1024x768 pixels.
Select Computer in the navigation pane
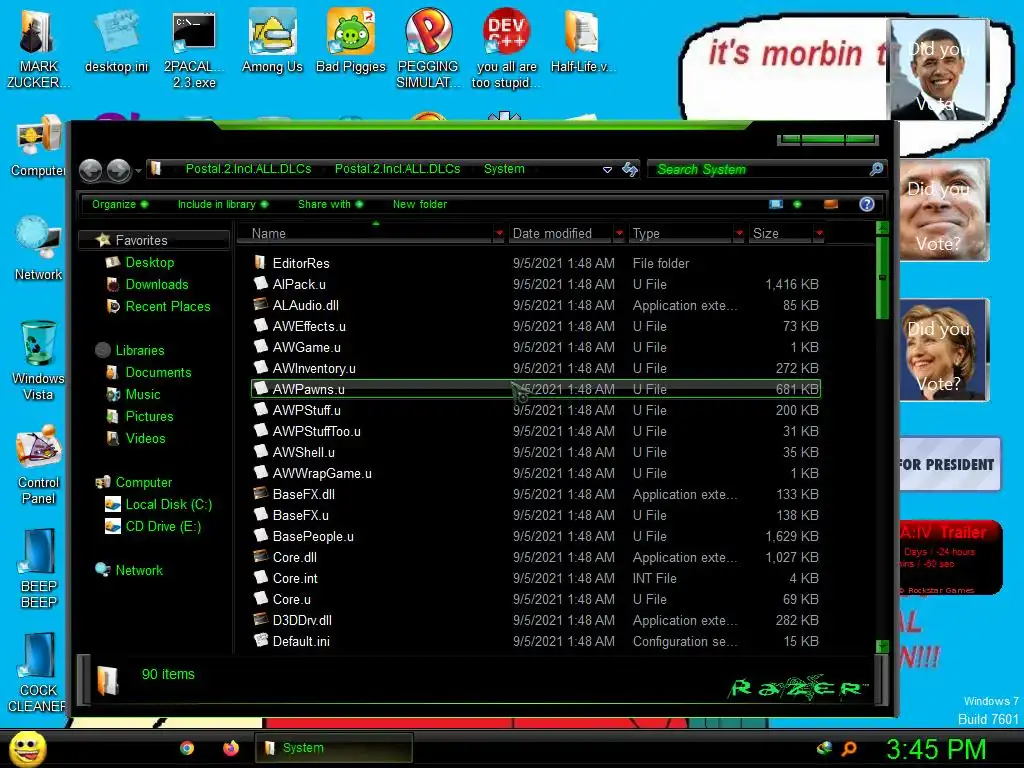(144, 483)
